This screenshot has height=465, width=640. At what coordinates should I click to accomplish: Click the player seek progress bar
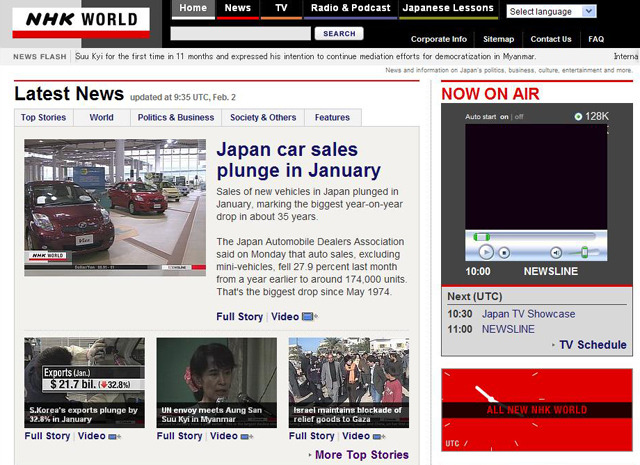pos(534,236)
